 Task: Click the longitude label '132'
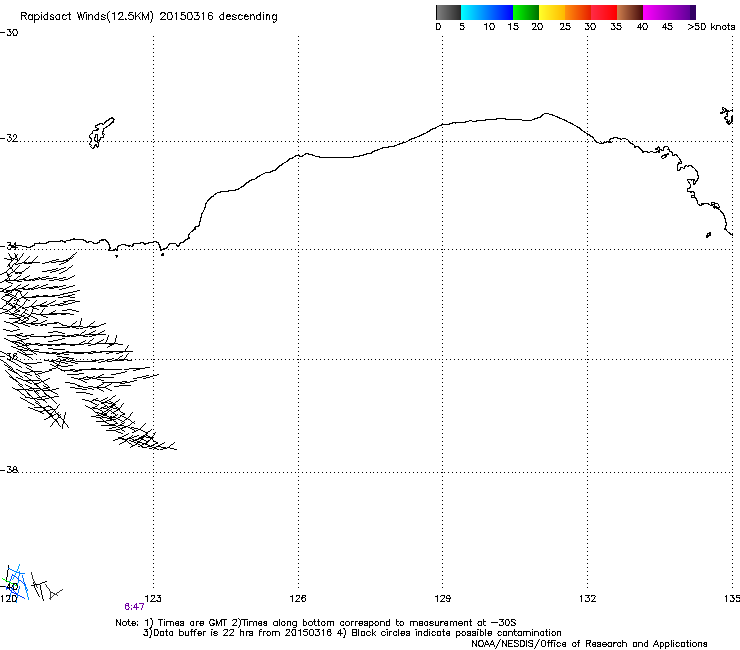(x=588, y=599)
